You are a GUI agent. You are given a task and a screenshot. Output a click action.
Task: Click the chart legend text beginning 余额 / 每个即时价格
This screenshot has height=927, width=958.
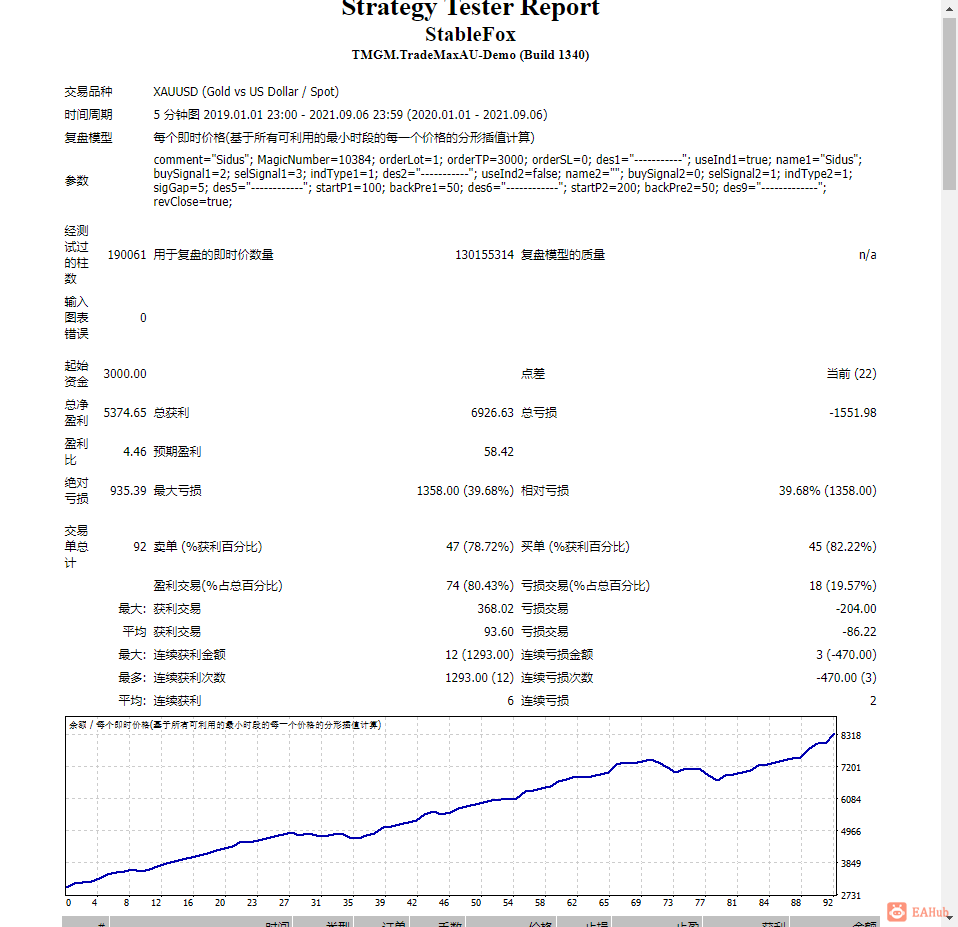225,725
